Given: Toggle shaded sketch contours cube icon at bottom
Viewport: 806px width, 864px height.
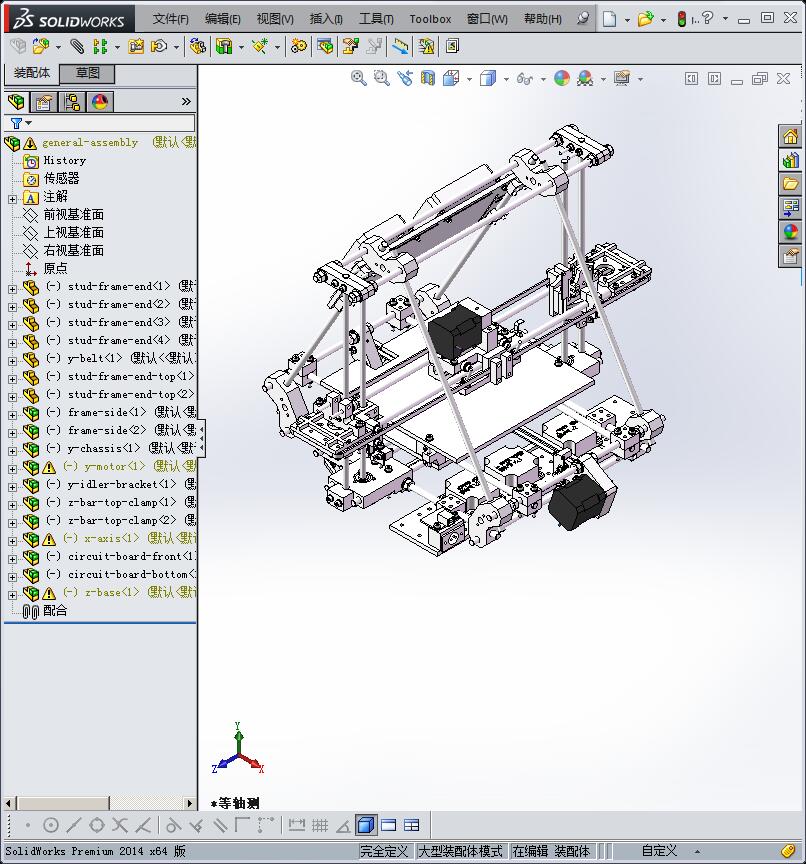Looking at the screenshot, I should point(366,825).
